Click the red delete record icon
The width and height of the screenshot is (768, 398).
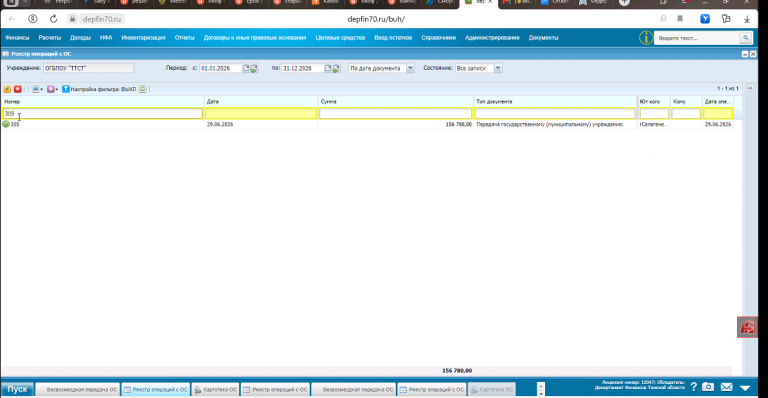pos(18,89)
